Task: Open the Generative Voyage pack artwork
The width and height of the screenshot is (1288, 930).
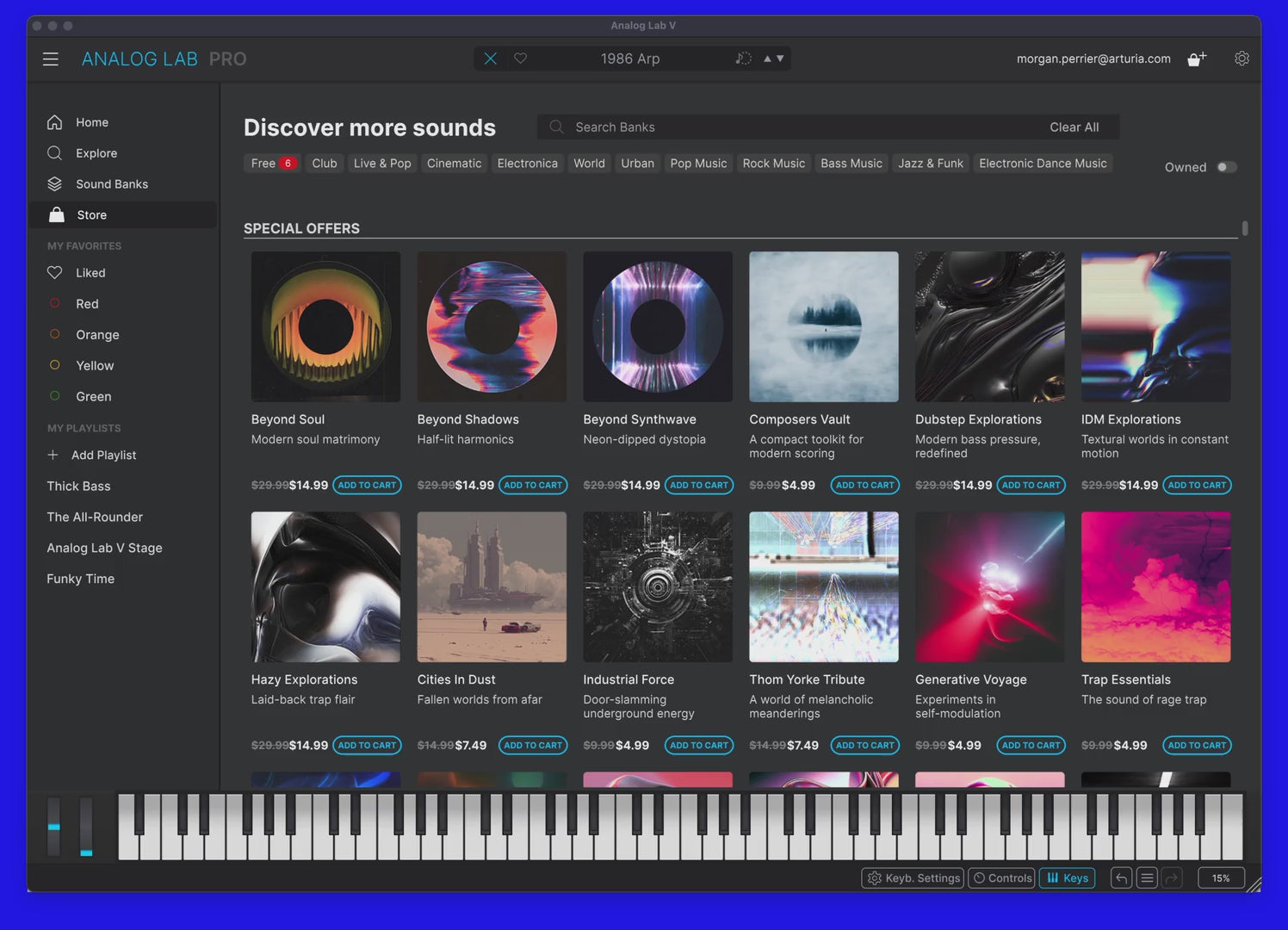Action: [990, 587]
